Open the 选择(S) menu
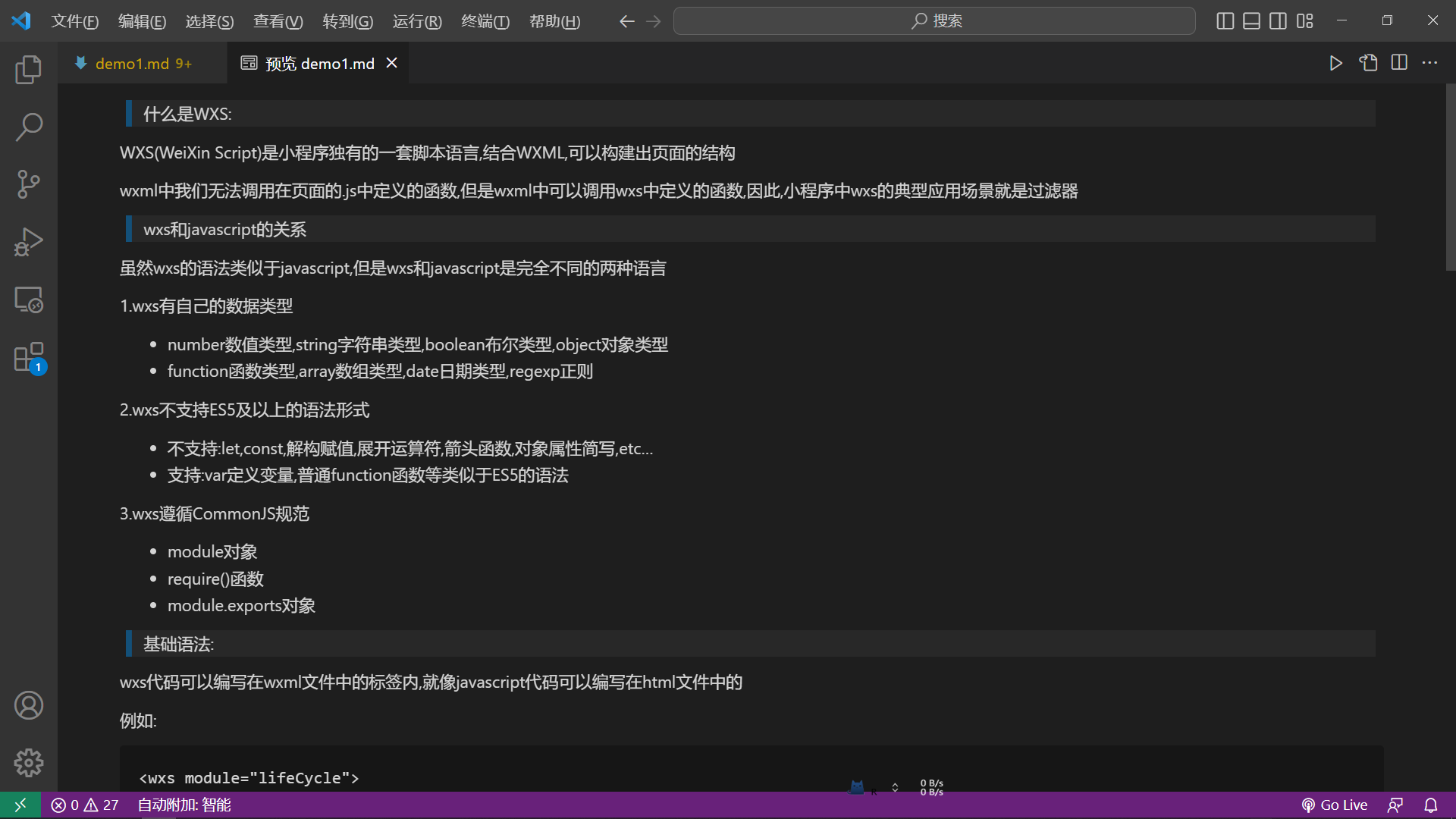The image size is (1456, 819). (209, 21)
